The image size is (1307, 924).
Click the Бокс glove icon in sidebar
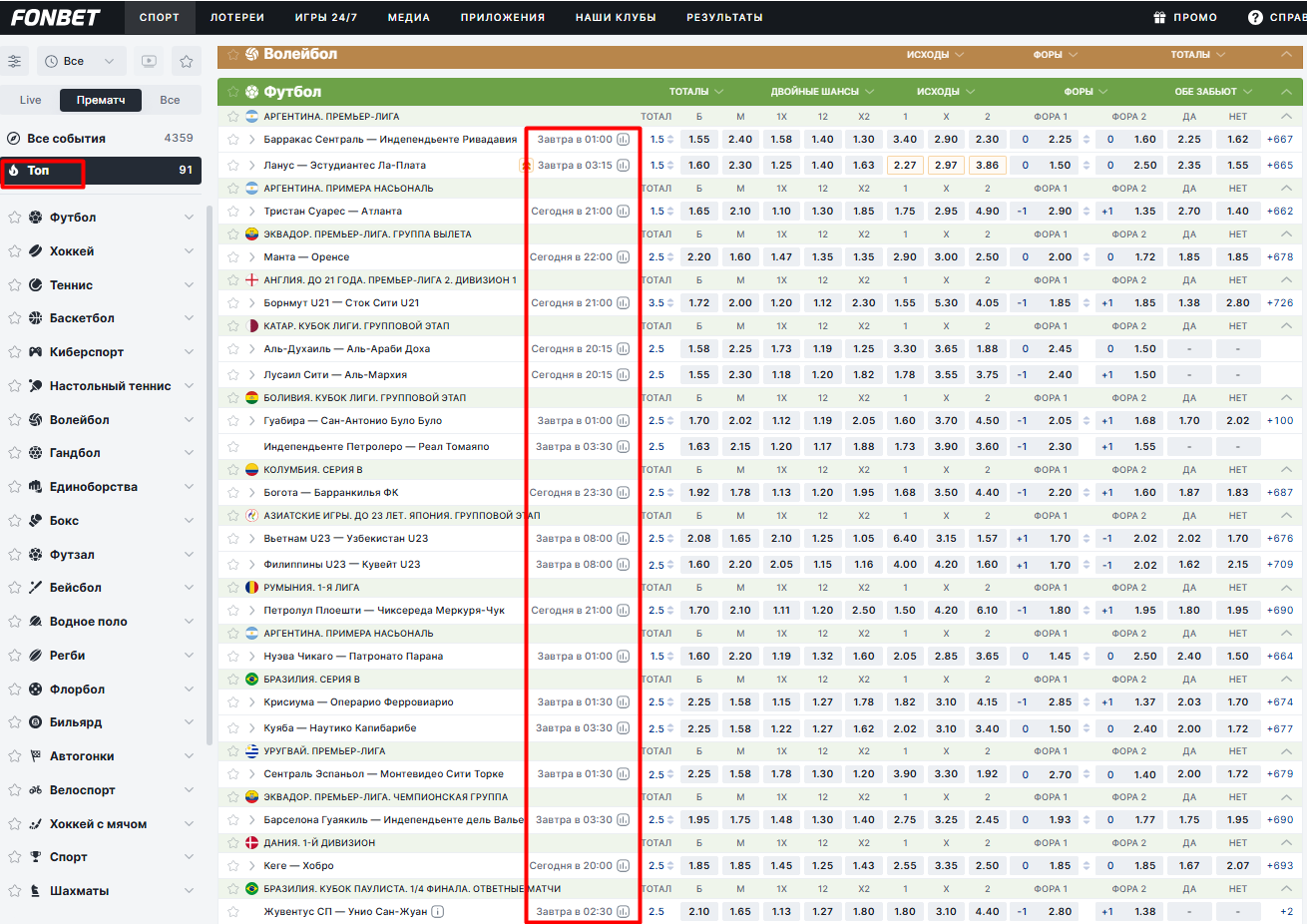tap(36, 521)
